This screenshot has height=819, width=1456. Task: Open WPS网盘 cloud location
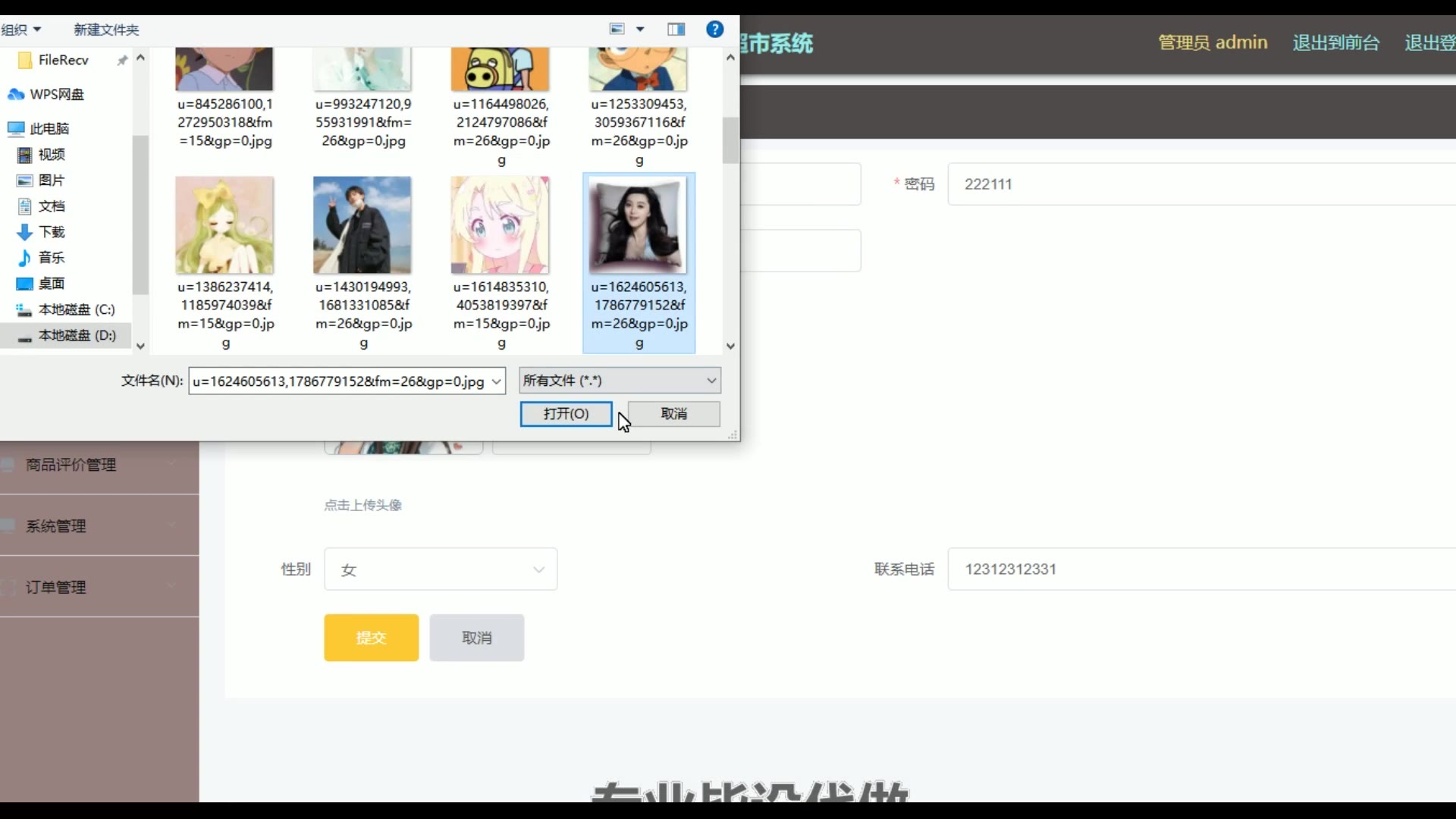pos(56,94)
